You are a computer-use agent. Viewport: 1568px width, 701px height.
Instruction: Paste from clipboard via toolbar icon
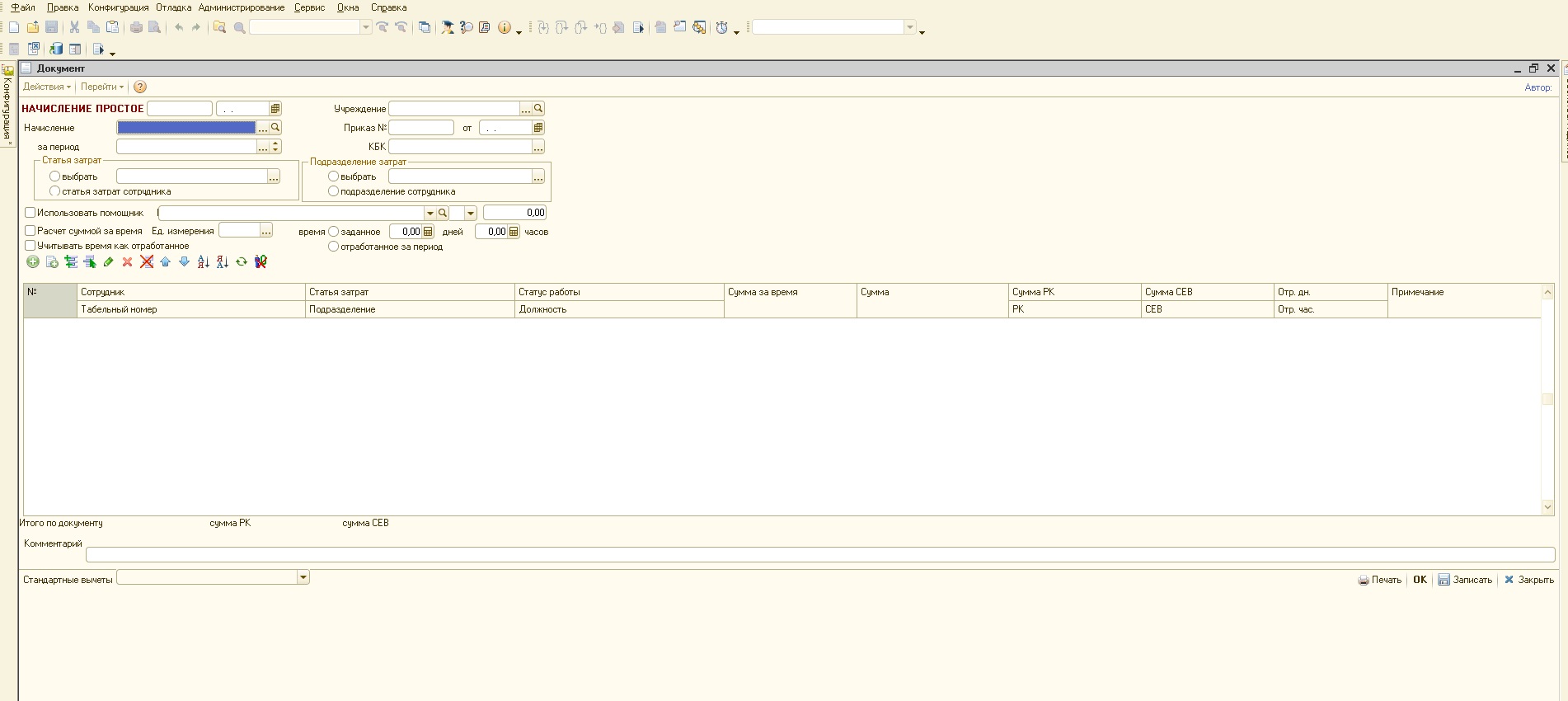113,27
